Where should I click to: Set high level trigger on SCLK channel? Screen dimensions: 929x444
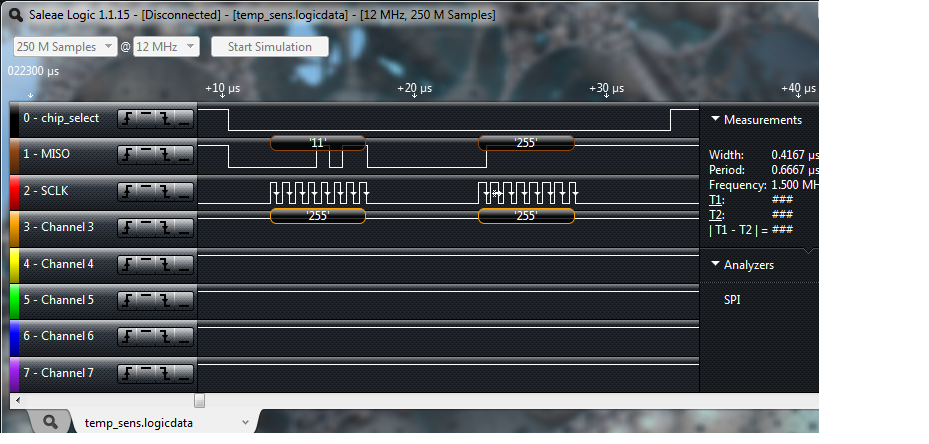[146, 191]
